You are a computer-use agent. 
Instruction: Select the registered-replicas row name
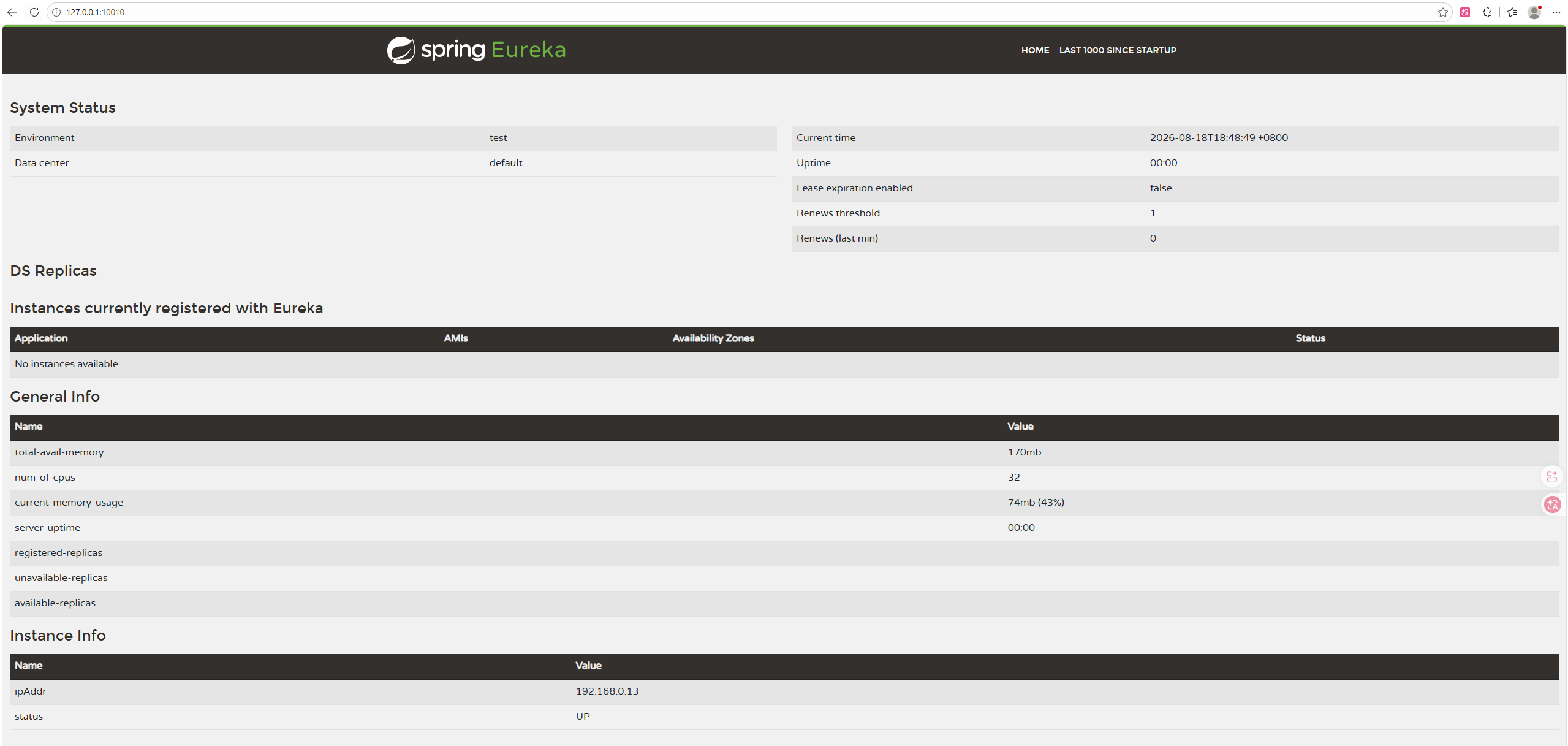58,553
